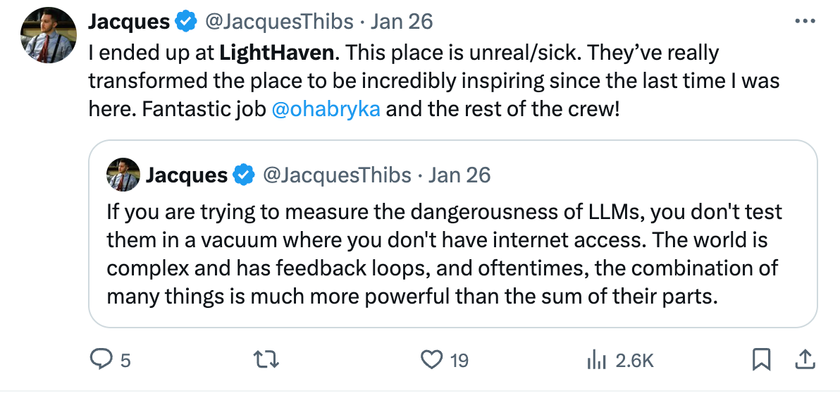Click the Jan 26 timestamp of main tweet
The width and height of the screenshot is (840, 393).
tap(402, 22)
